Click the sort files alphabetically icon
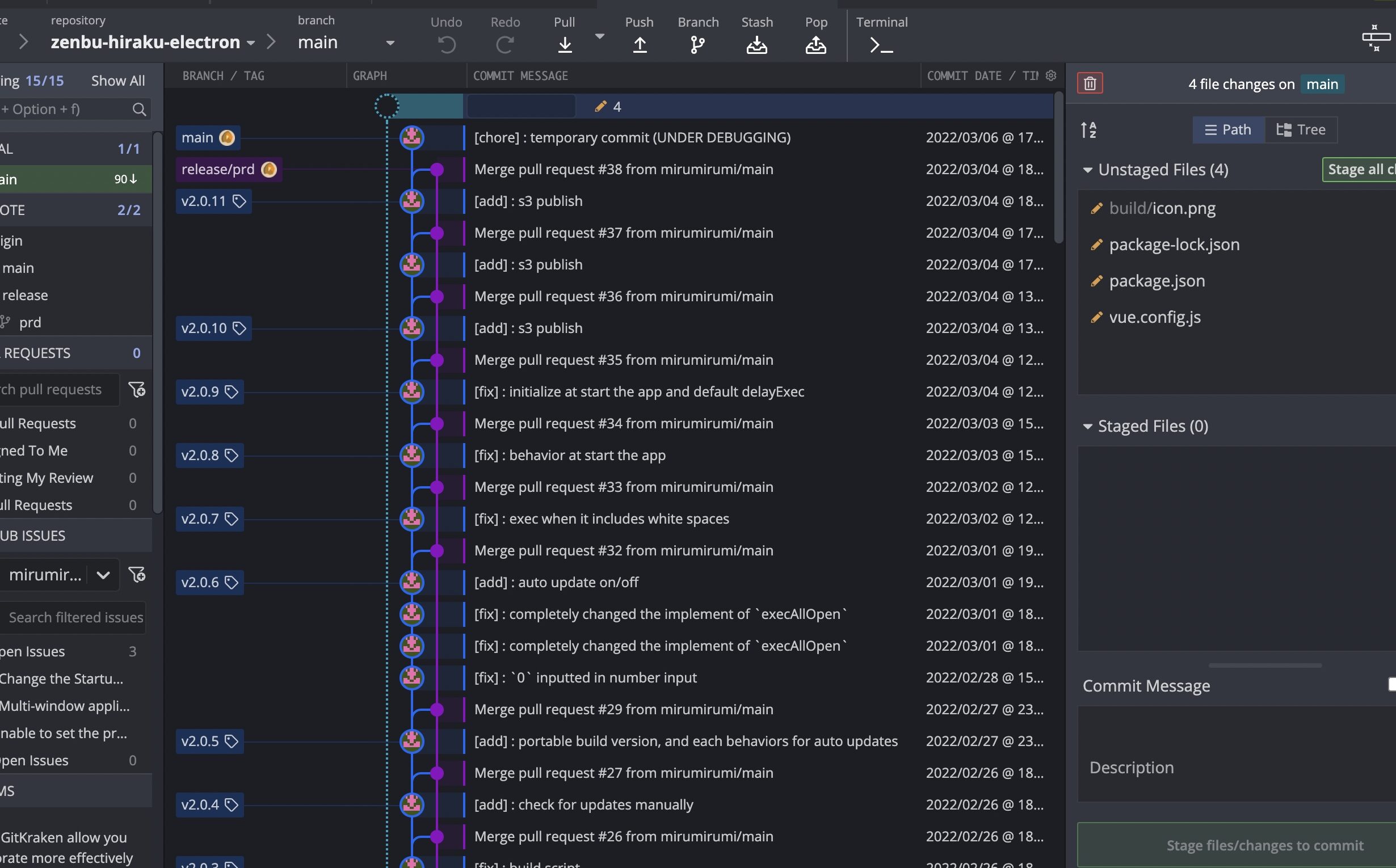The width and height of the screenshot is (1396, 868). coord(1088,130)
